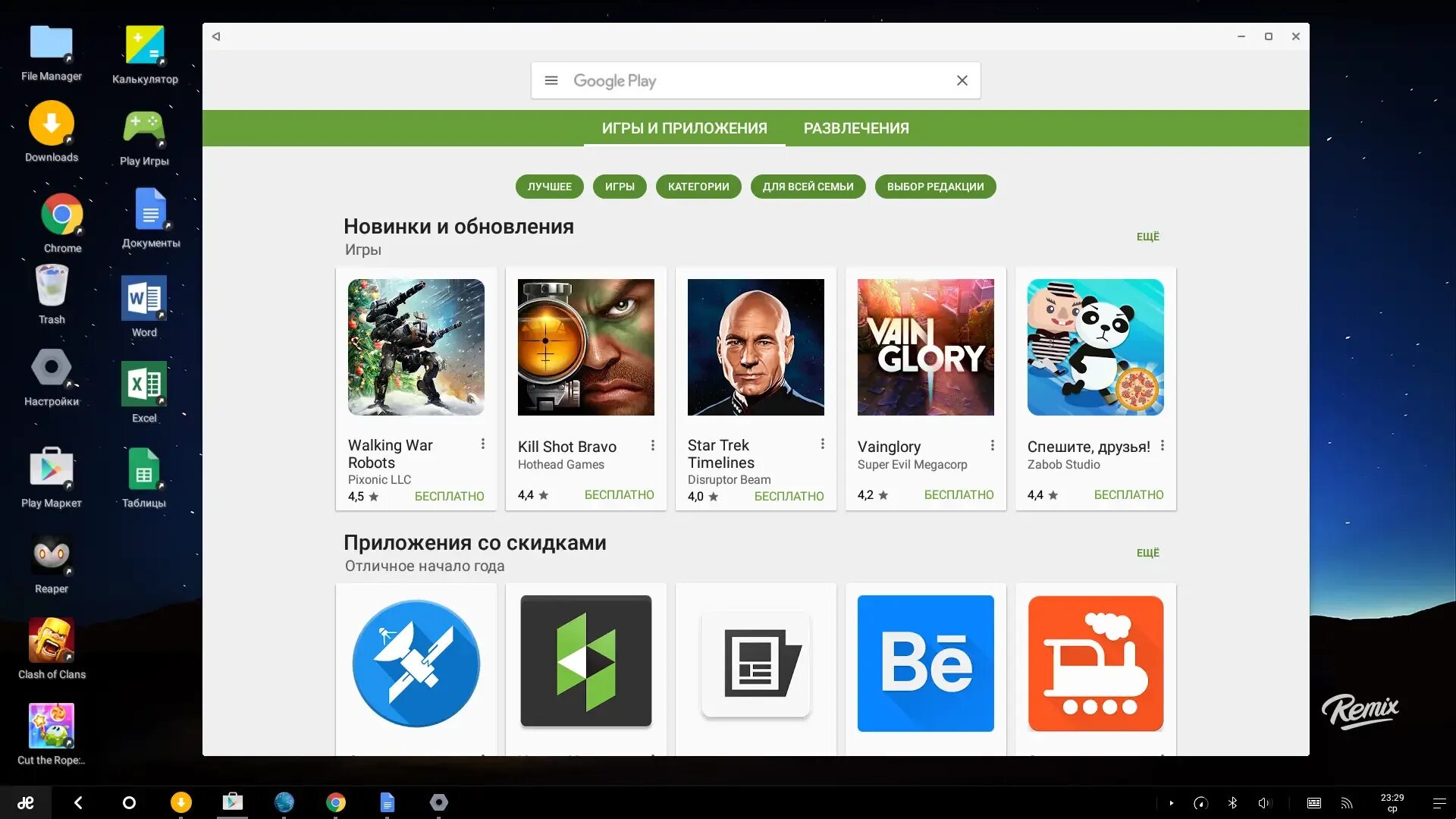Open Star Trek Timelines game page

[756, 388]
